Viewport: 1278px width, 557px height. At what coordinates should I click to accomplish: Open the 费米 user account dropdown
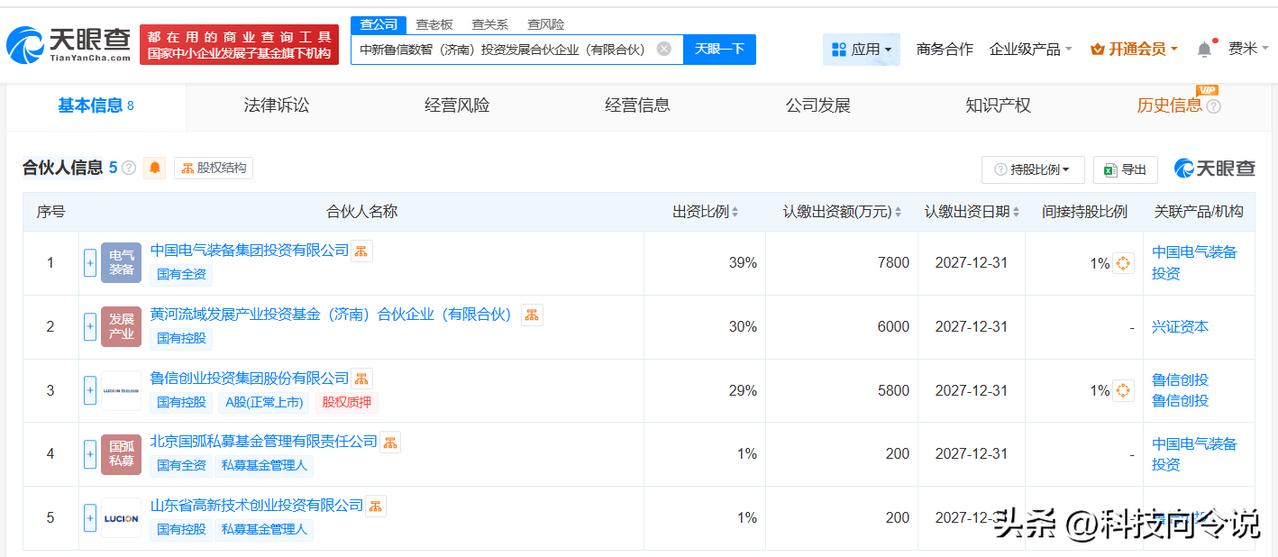(1248, 49)
